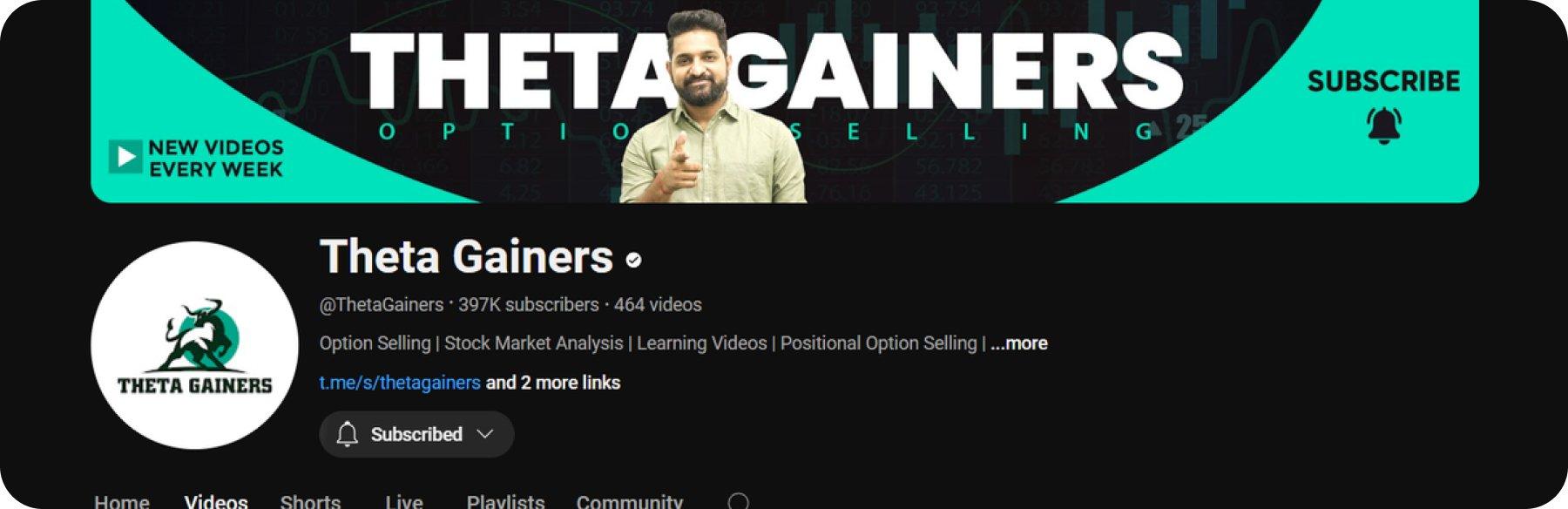
Task: Click the verified checkmark badge beside Theta Gainers
Action: tap(634, 260)
